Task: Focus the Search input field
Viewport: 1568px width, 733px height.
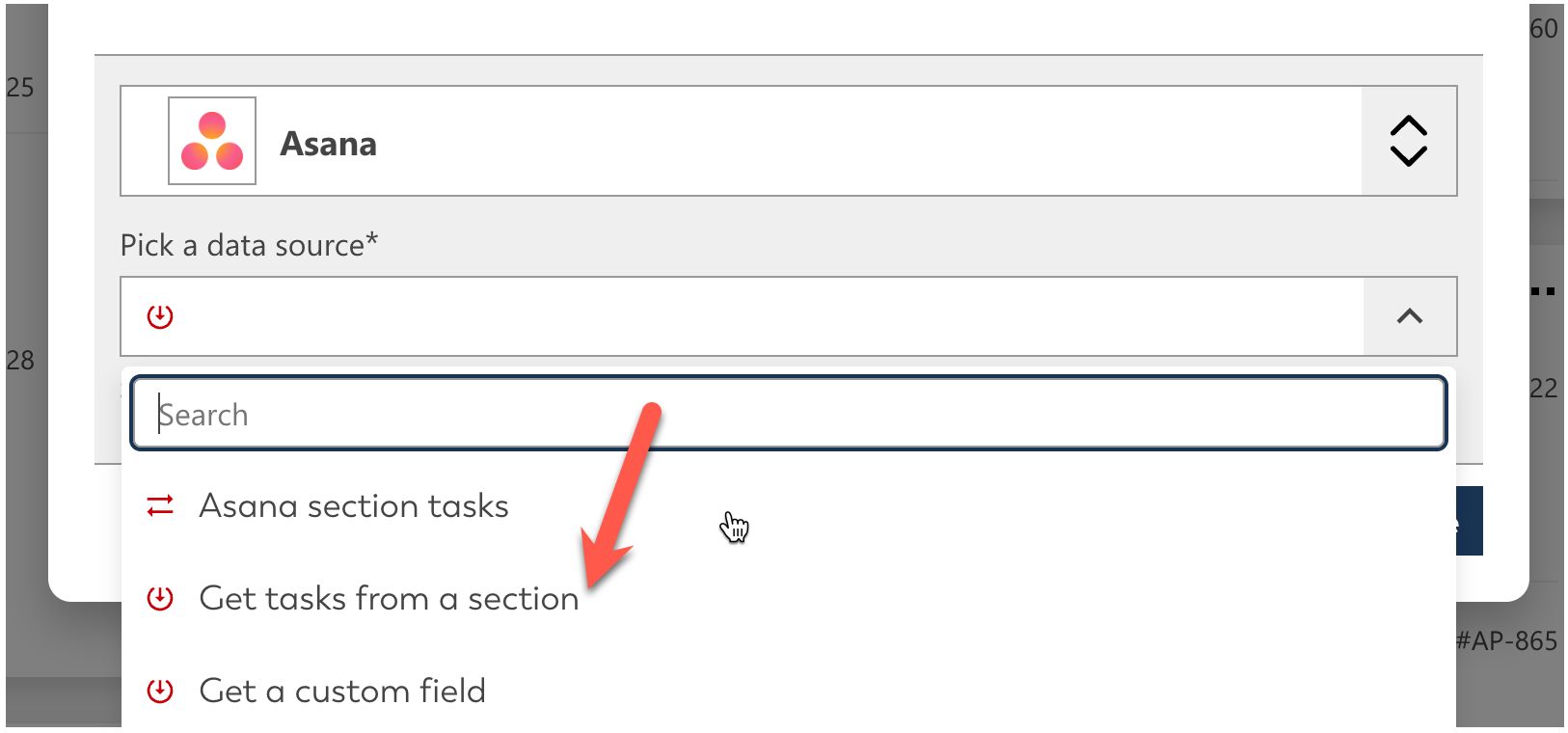Action: click(x=789, y=414)
